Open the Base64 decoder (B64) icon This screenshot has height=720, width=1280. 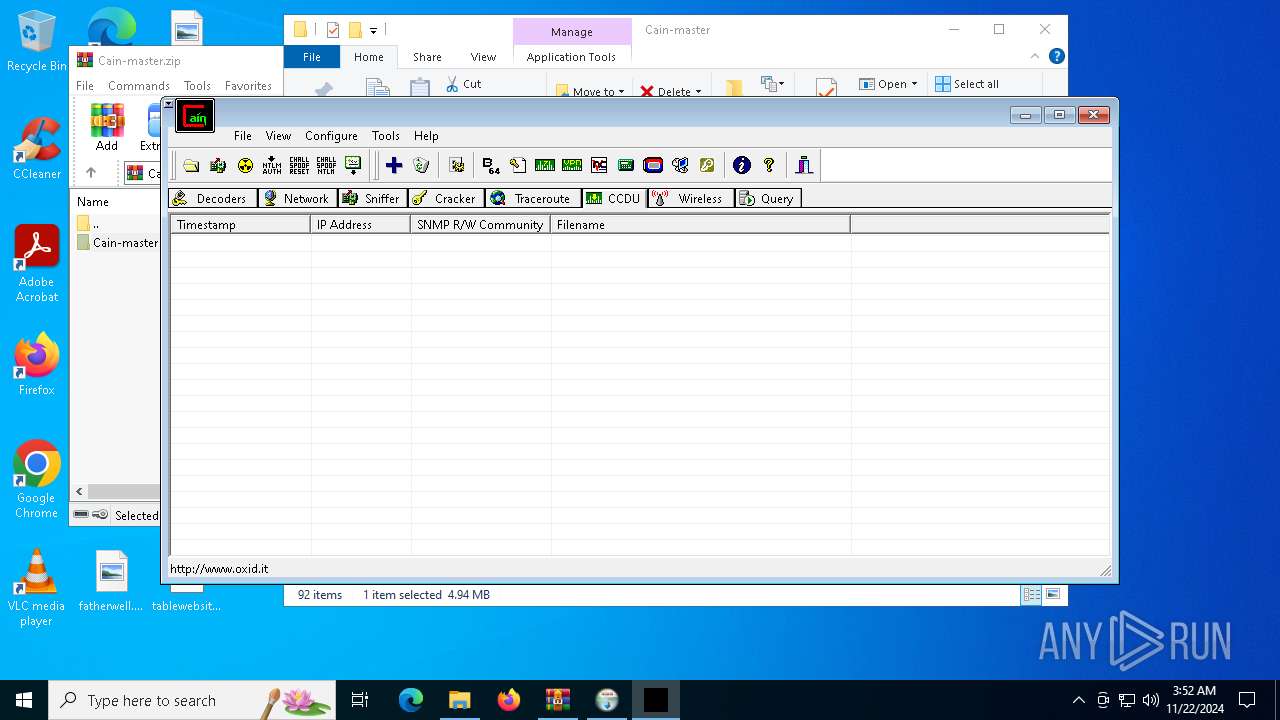point(490,166)
